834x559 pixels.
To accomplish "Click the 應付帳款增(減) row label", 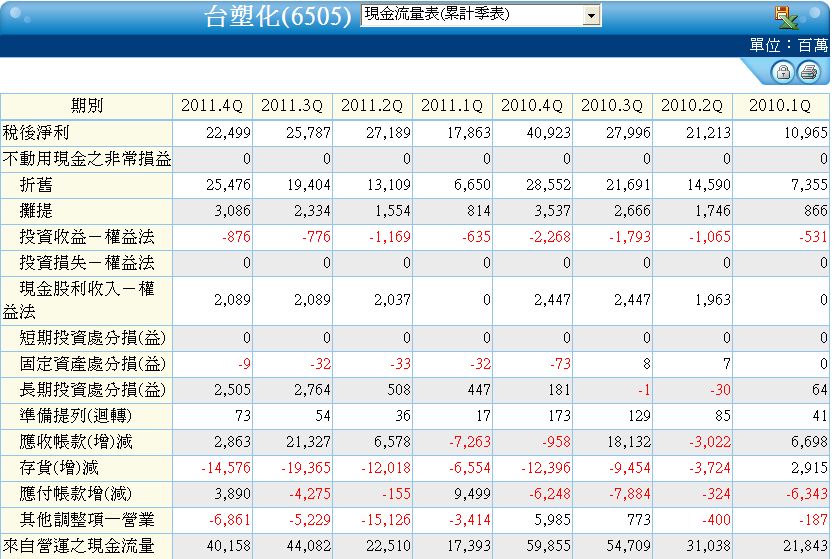I will tap(76, 494).
